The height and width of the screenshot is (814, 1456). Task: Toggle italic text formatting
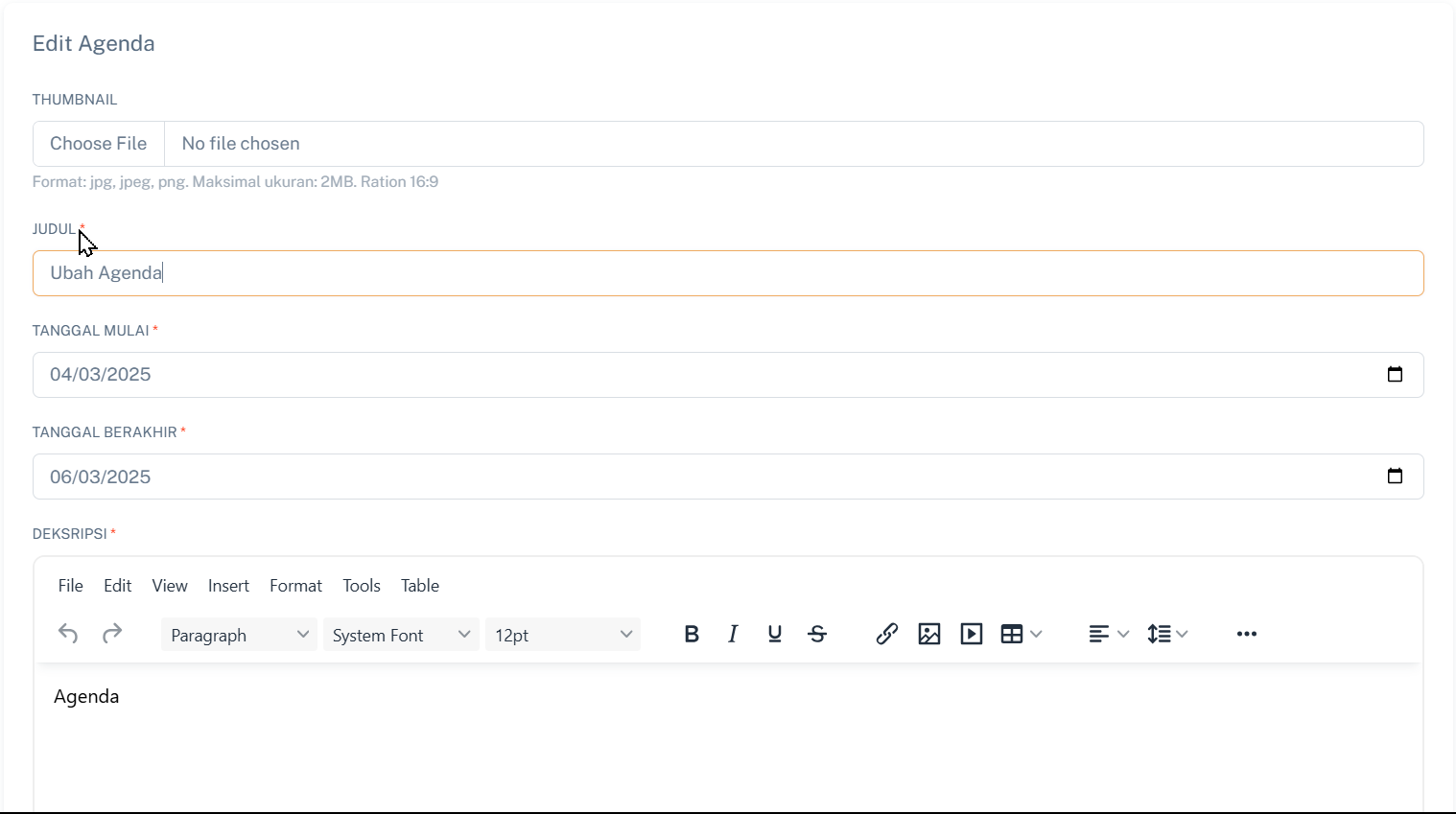(x=733, y=634)
